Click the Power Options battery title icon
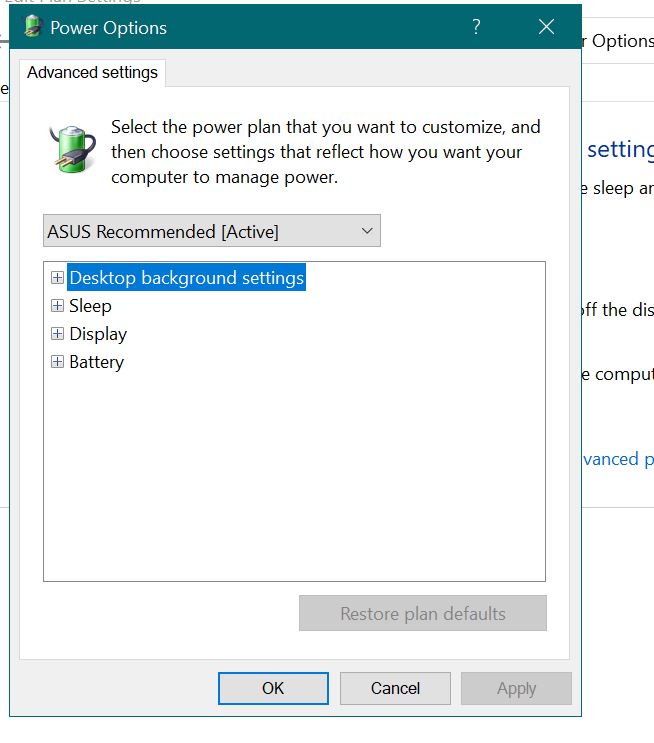654x743 pixels. click(x=33, y=27)
